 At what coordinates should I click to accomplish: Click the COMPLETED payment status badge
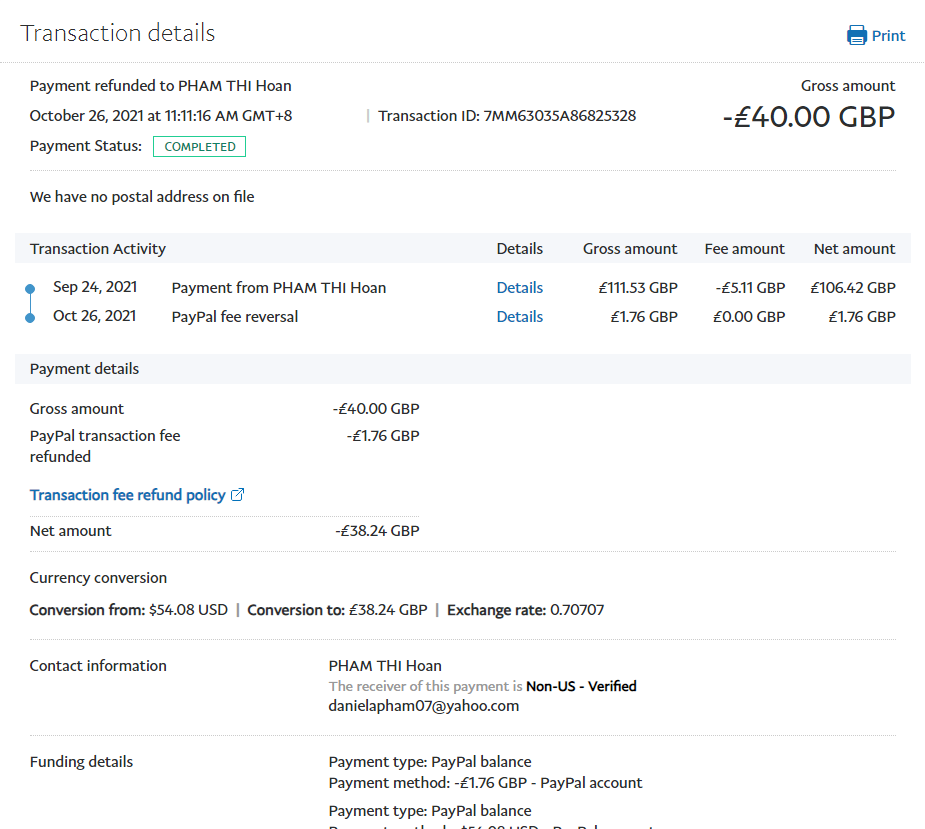[x=199, y=147]
